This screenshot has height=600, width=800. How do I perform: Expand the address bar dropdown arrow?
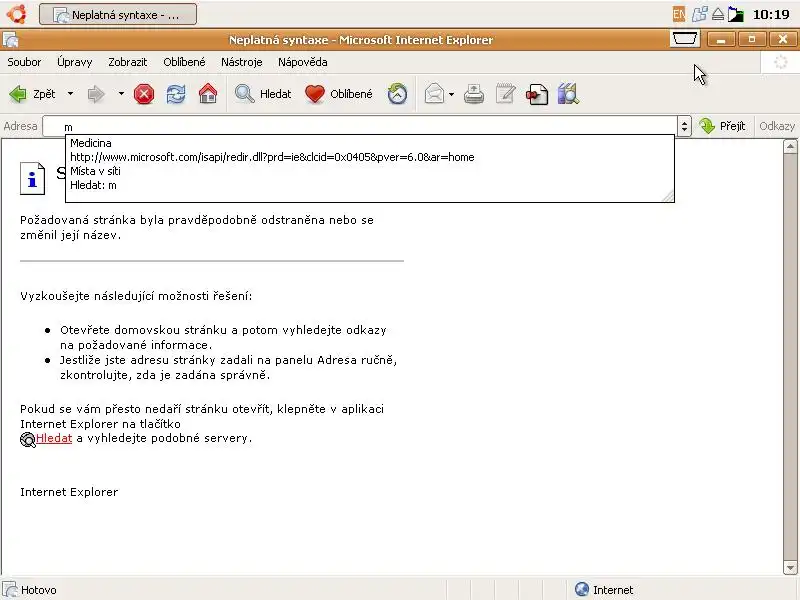pyautogui.click(x=684, y=126)
